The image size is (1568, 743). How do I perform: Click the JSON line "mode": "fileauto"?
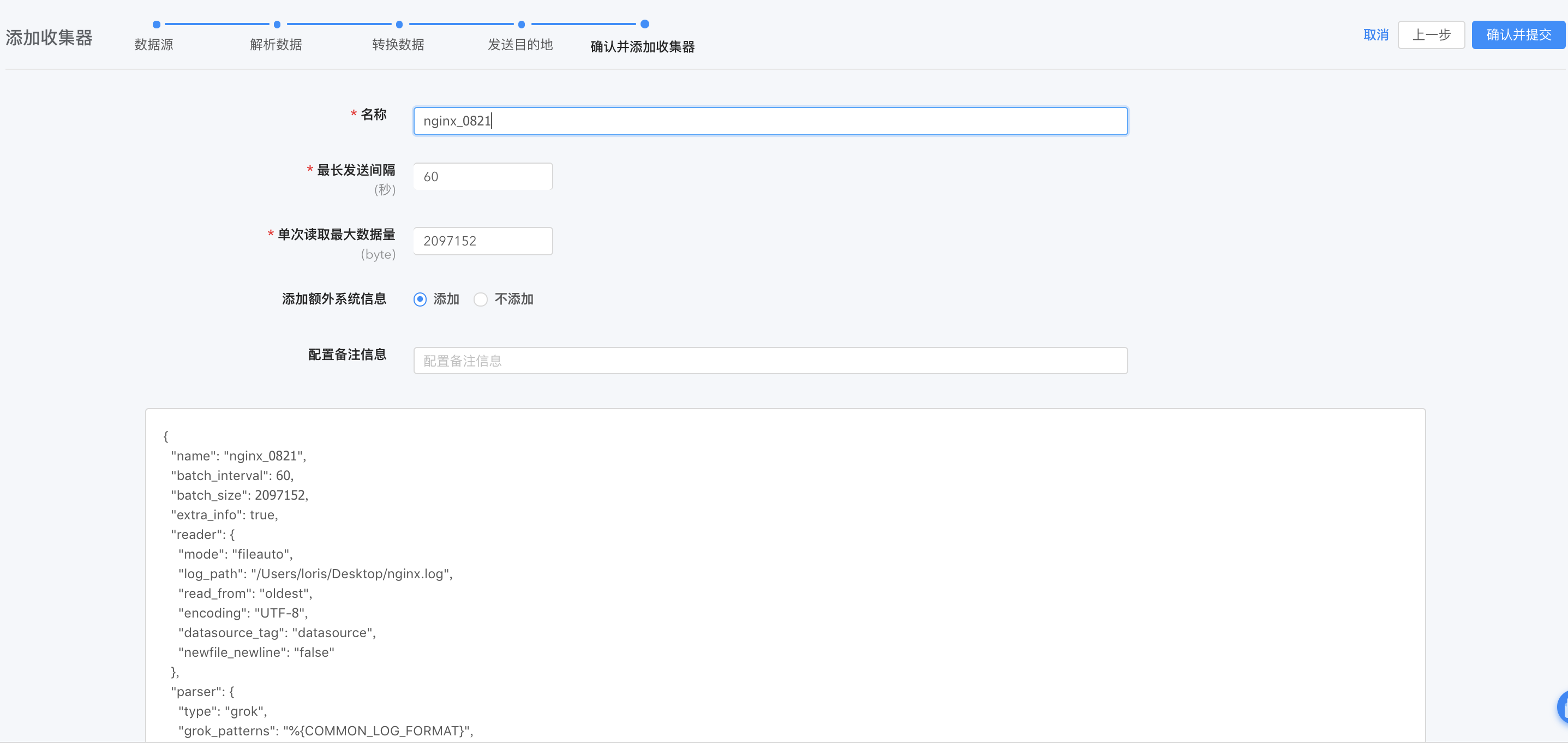click(236, 554)
